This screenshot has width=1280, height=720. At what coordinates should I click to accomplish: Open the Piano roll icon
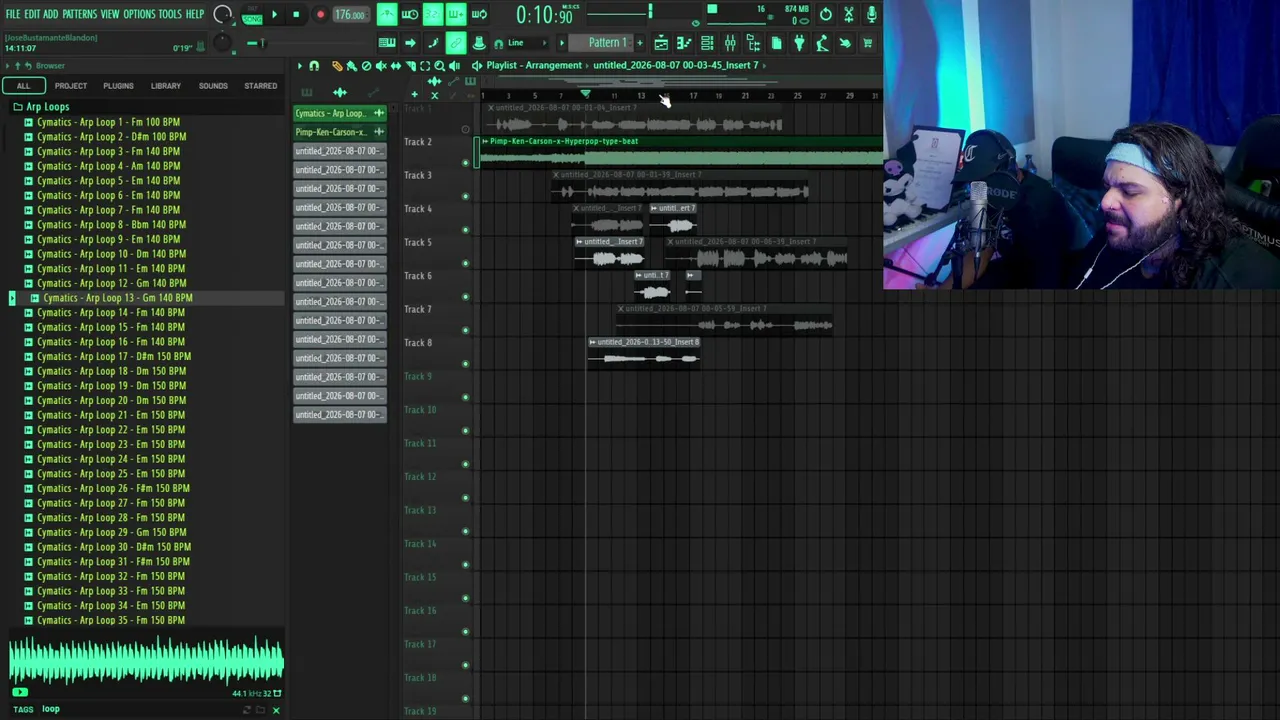[684, 43]
